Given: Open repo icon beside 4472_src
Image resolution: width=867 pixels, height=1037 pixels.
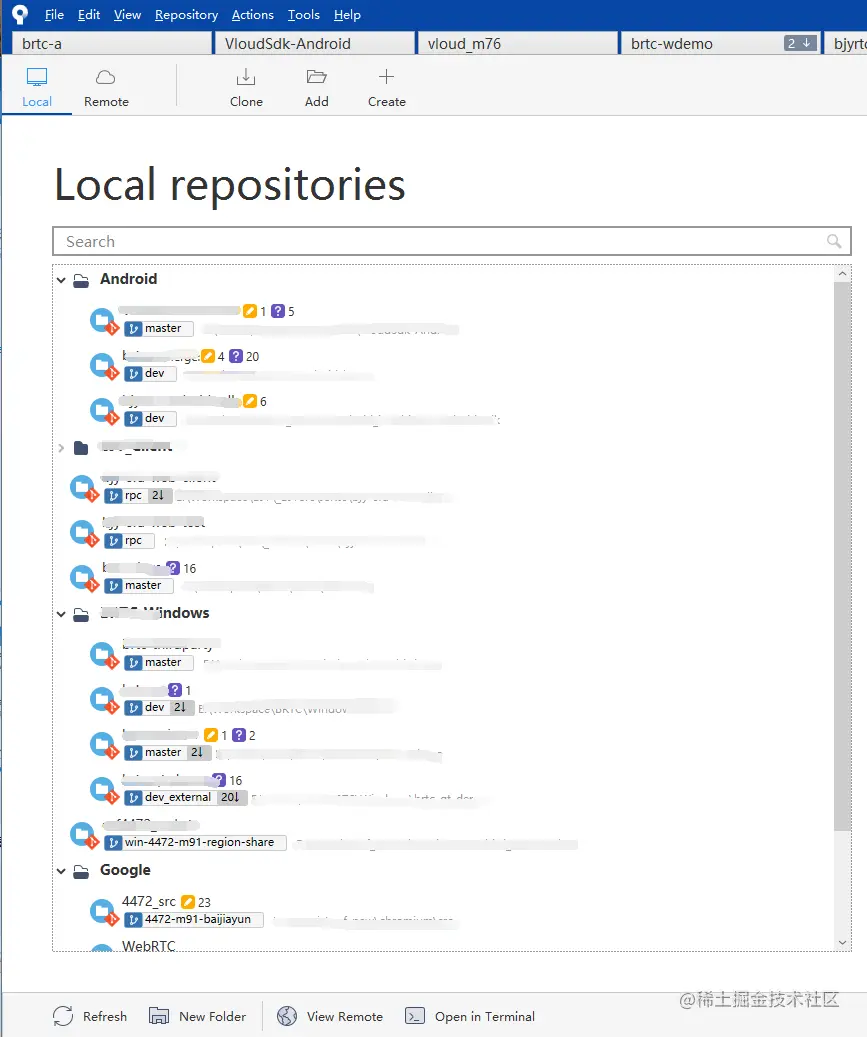Looking at the screenshot, I should (104, 913).
